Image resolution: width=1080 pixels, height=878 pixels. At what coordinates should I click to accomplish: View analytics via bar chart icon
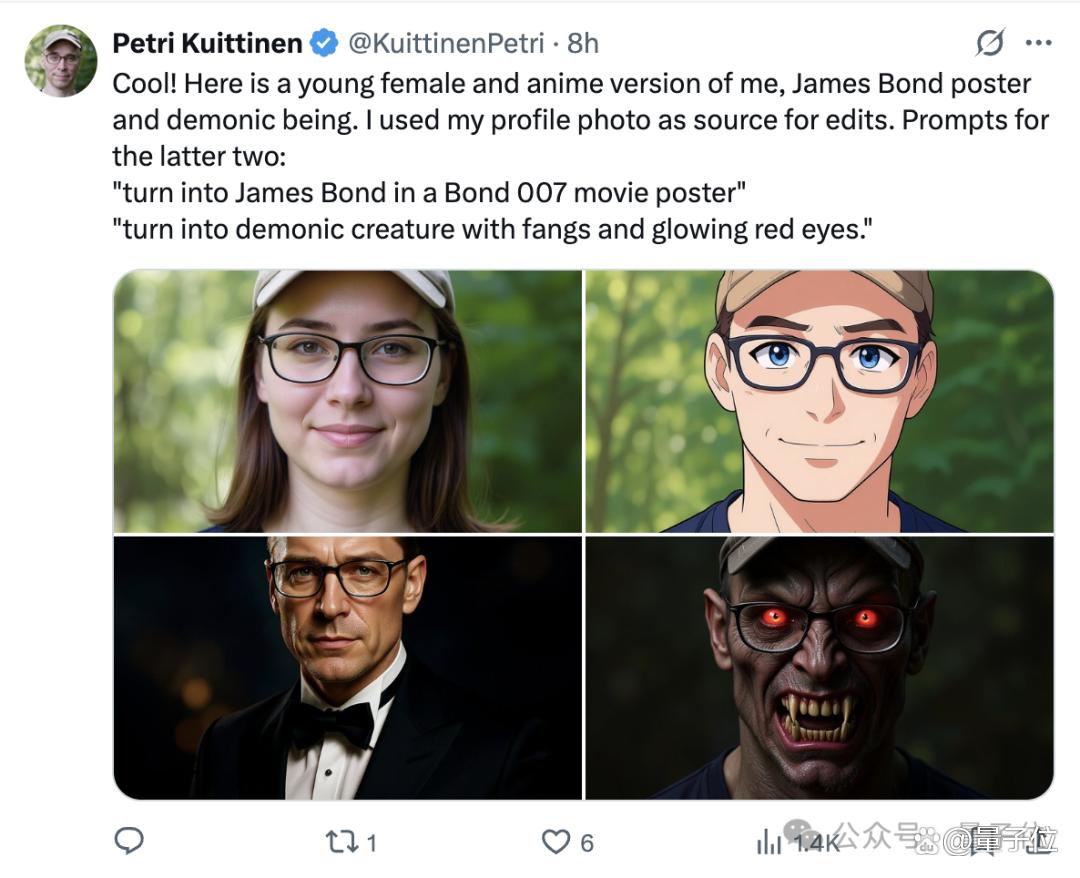(768, 842)
